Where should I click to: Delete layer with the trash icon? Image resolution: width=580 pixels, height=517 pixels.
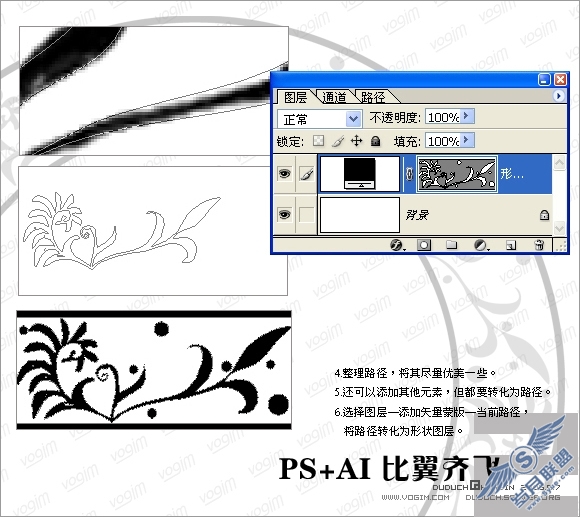(x=539, y=245)
